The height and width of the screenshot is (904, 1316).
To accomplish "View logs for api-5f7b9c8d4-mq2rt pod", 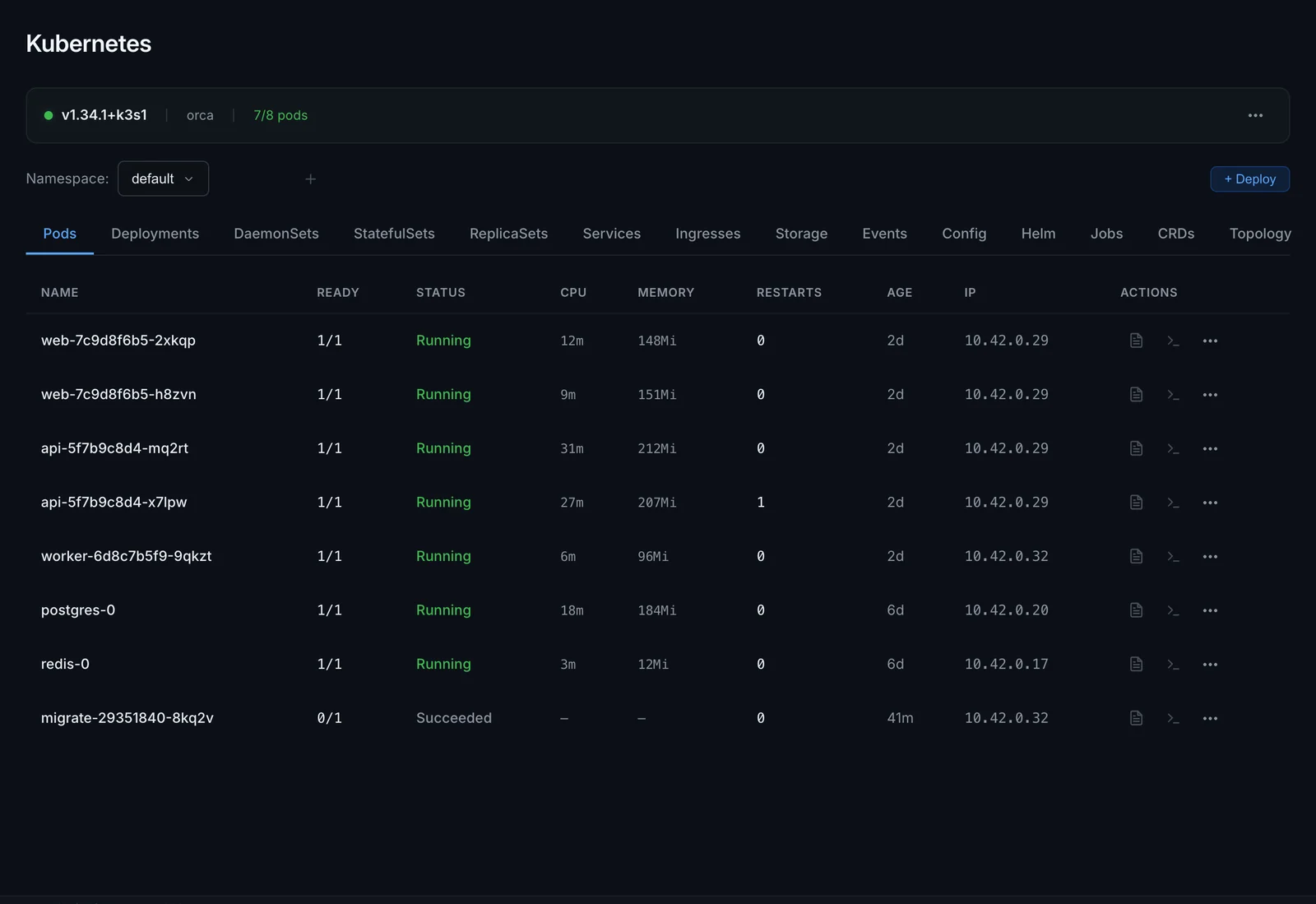I will coord(1136,448).
